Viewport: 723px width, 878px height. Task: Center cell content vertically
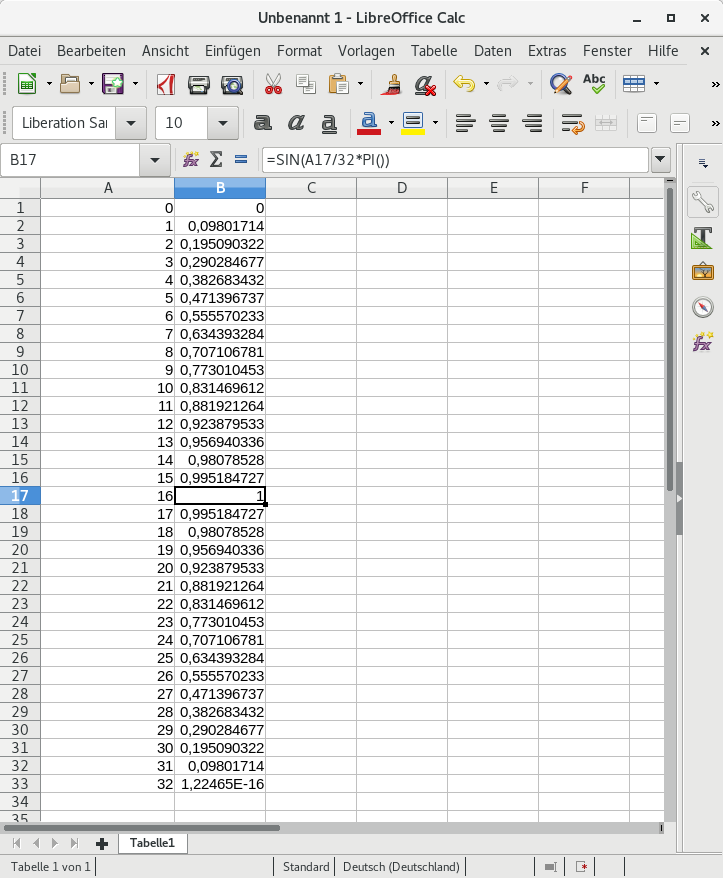pyautogui.click(x=680, y=123)
